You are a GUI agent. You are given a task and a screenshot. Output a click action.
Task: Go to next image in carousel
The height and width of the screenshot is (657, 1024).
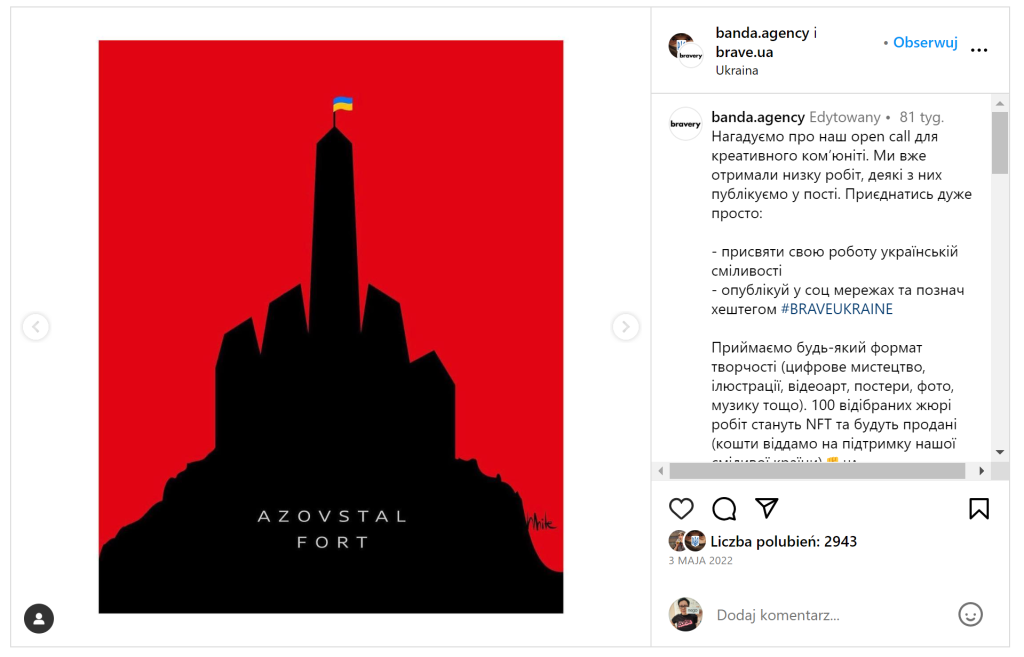click(625, 327)
